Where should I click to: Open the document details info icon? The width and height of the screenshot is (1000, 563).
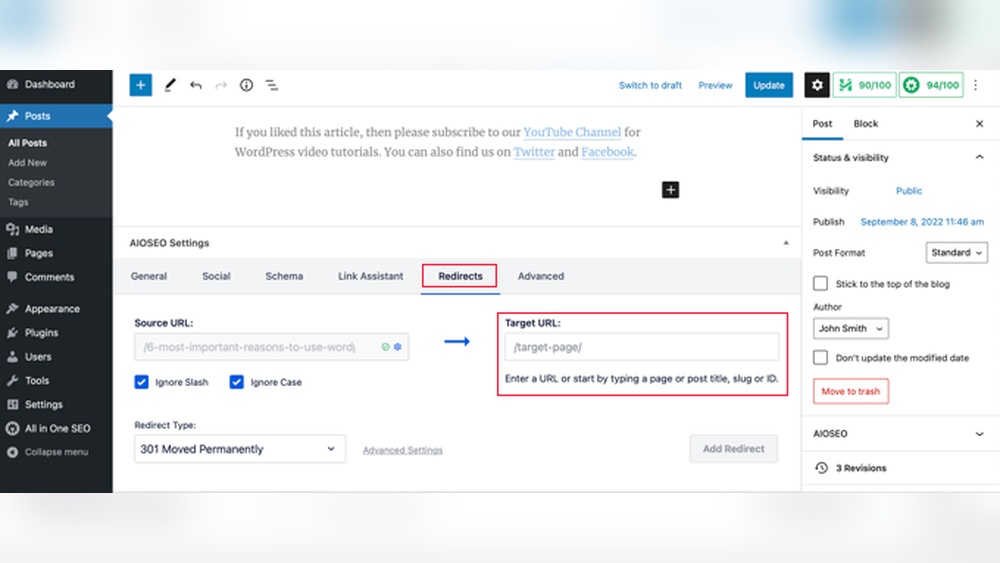click(x=246, y=85)
